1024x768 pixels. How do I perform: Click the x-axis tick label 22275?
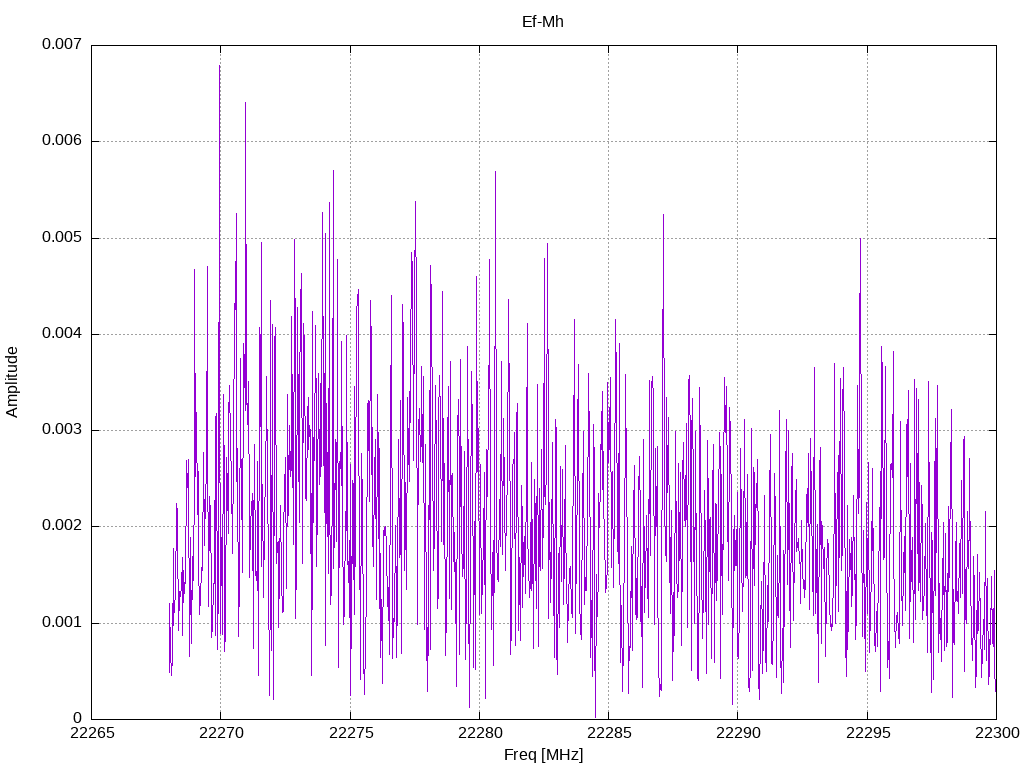point(351,733)
